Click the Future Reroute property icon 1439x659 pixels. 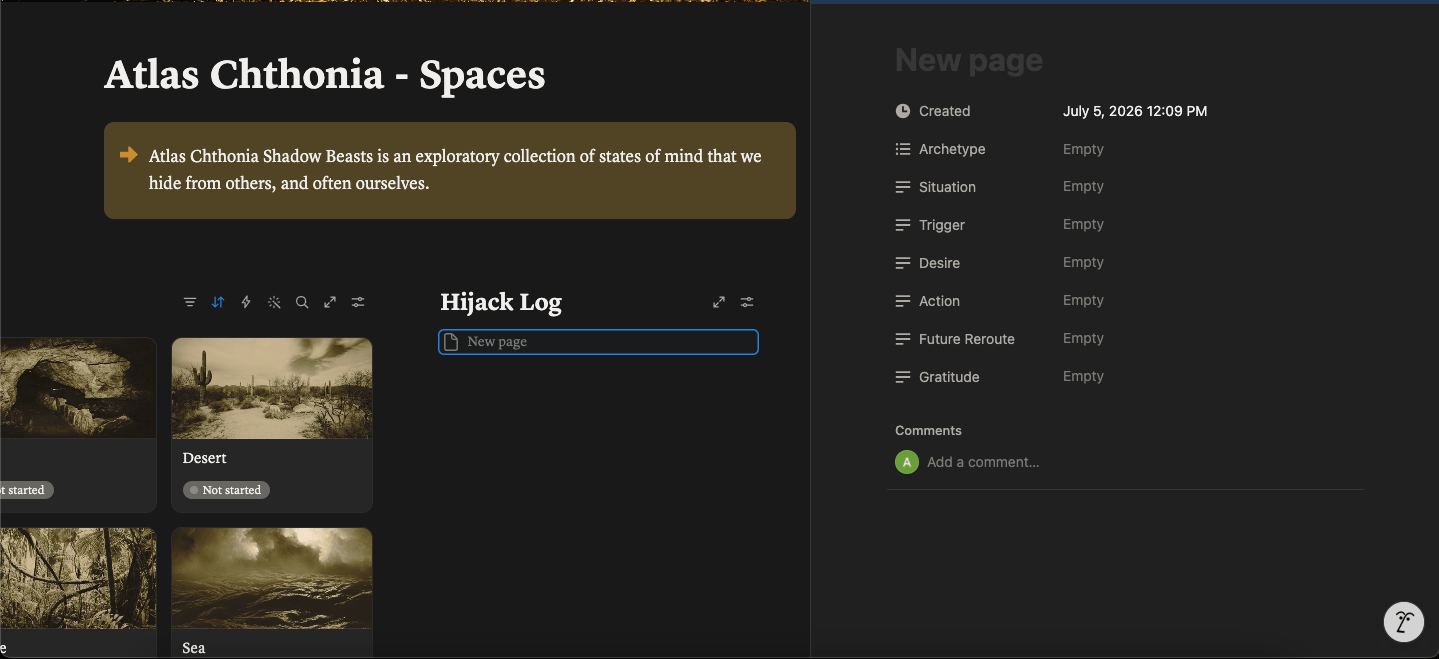pyautogui.click(x=903, y=339)
